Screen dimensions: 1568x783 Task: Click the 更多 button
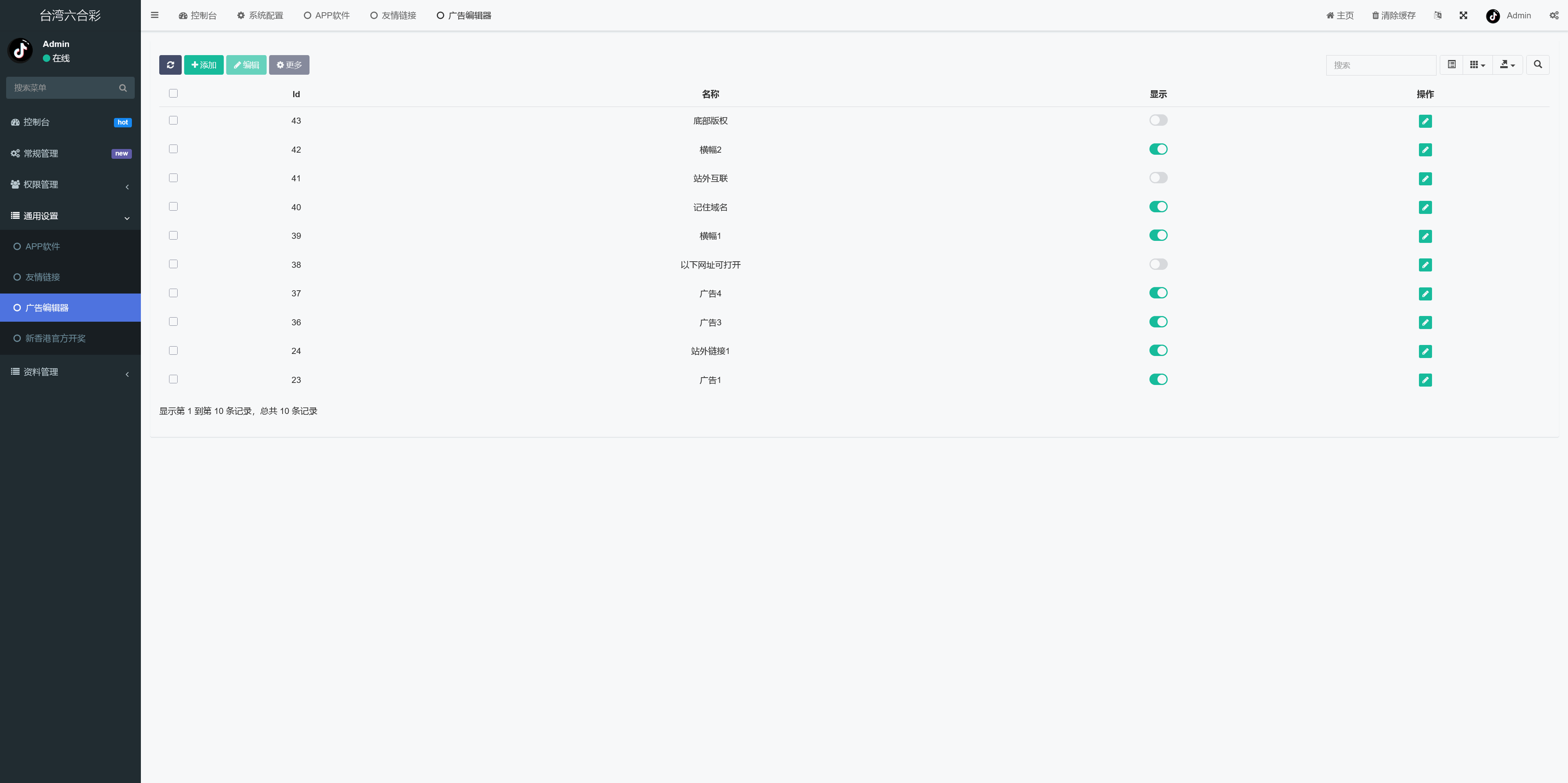point(289,65)
